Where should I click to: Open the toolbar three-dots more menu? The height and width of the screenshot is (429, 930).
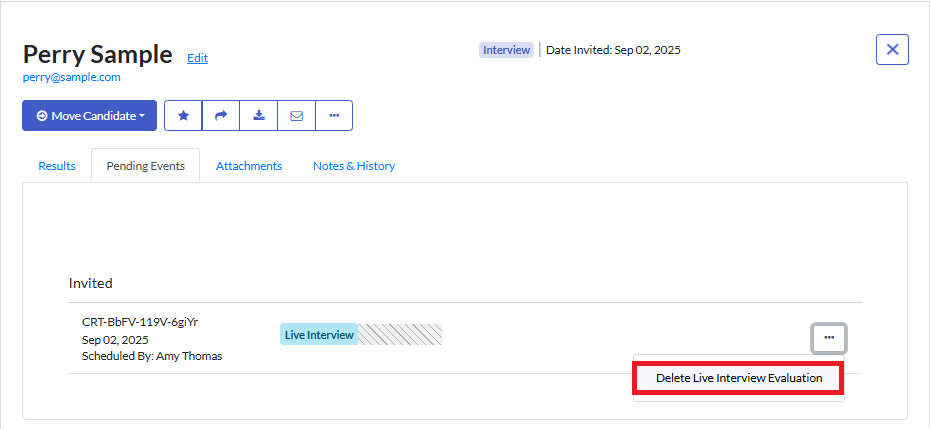point(334,116)
